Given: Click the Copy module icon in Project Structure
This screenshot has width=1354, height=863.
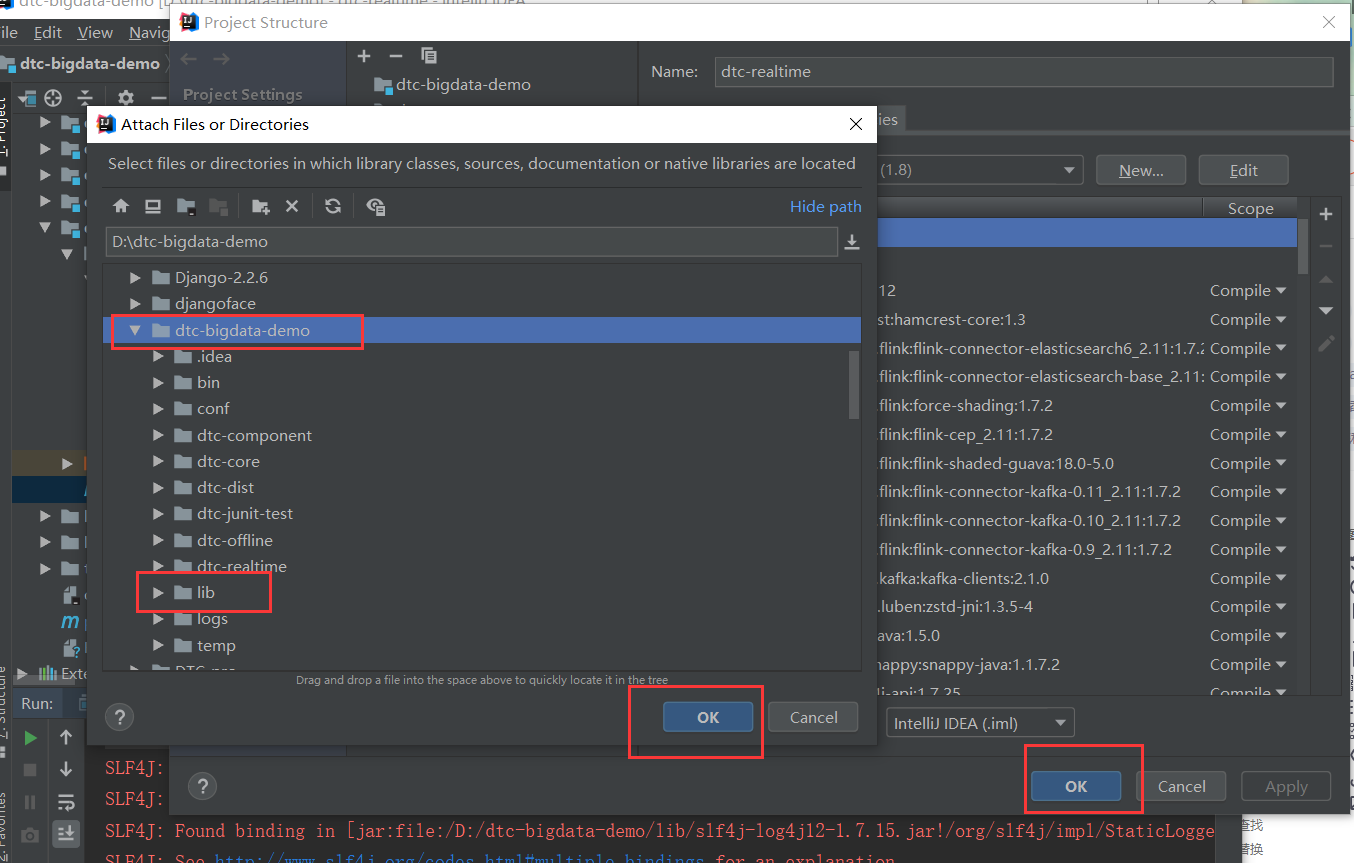Looking at the screenshot, I should click(429, 56).
